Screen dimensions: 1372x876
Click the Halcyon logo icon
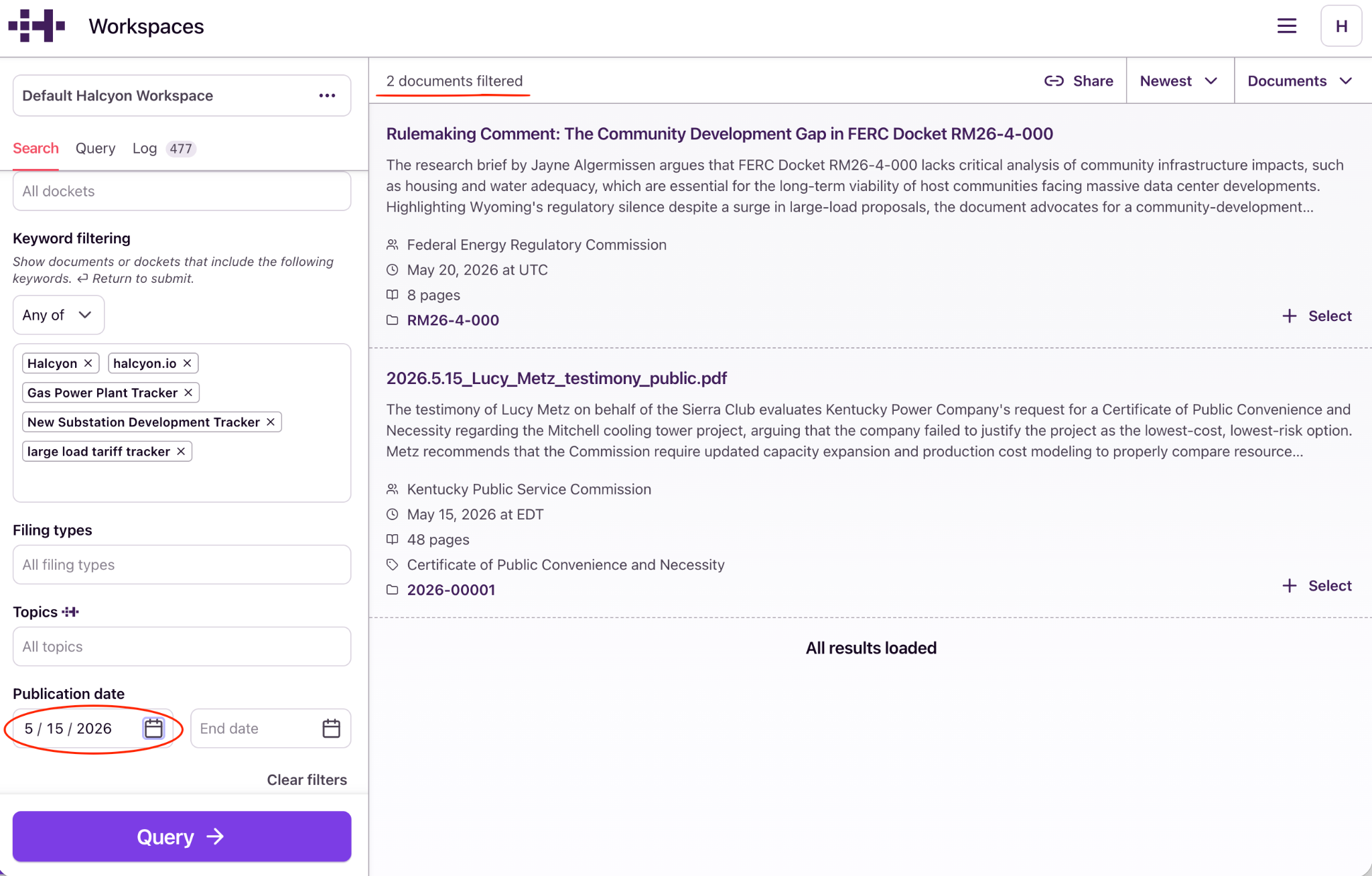tap(36, 25)
